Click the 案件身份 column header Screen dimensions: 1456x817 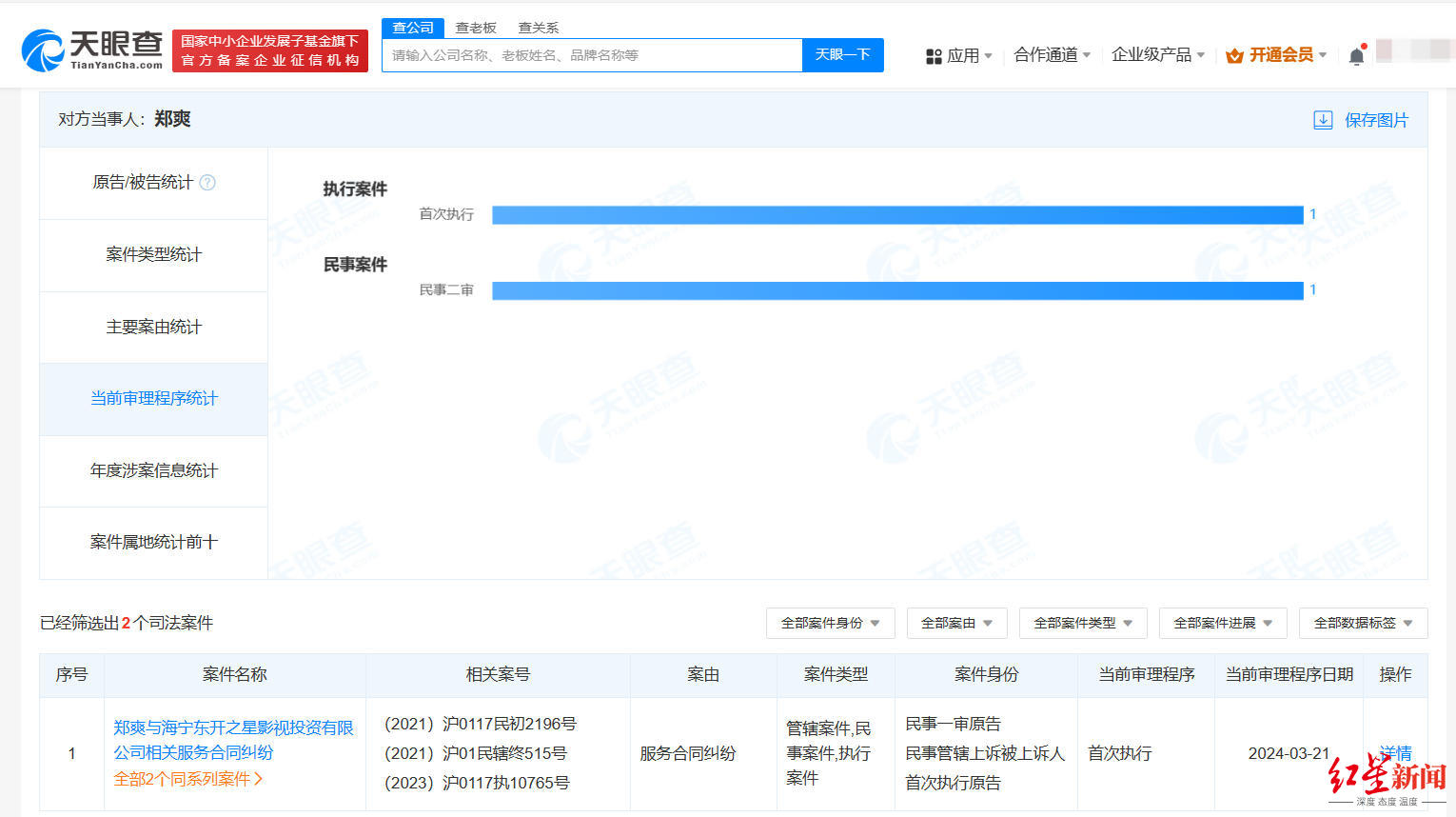[x=986, y=674]
